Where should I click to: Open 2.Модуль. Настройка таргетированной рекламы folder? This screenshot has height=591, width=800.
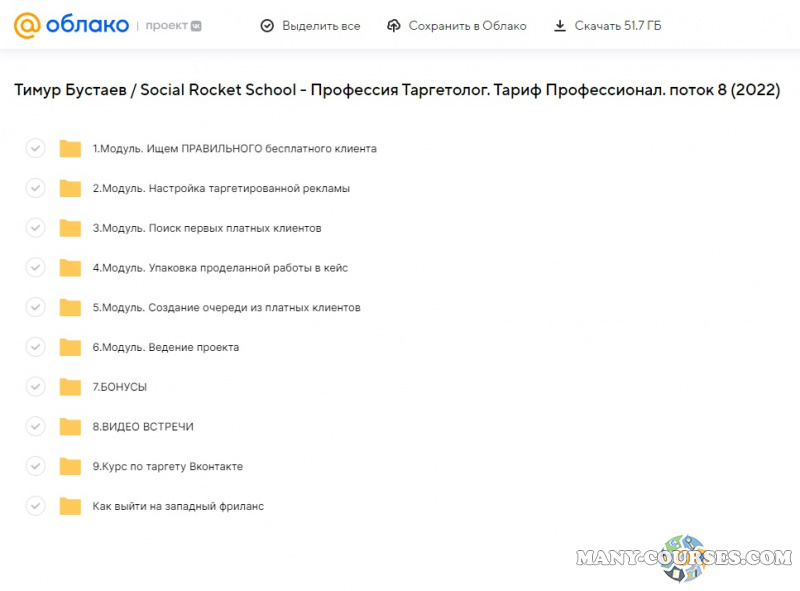click(x=221, y=188)
